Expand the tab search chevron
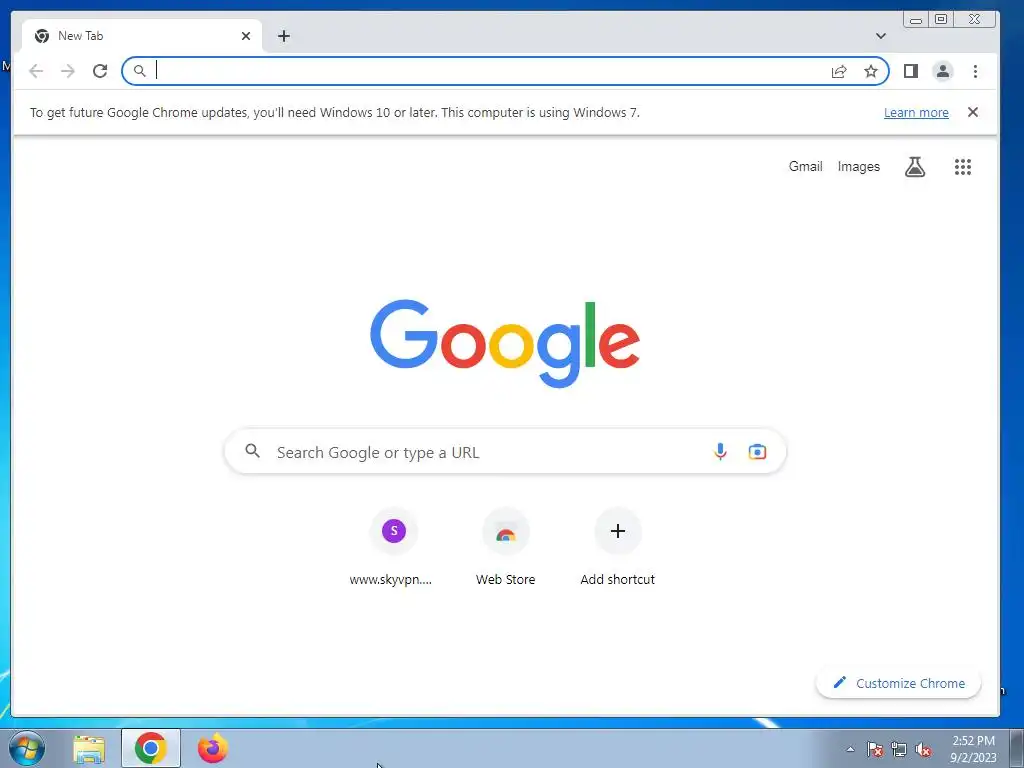The image size is (1024, 768). (881, 36)
